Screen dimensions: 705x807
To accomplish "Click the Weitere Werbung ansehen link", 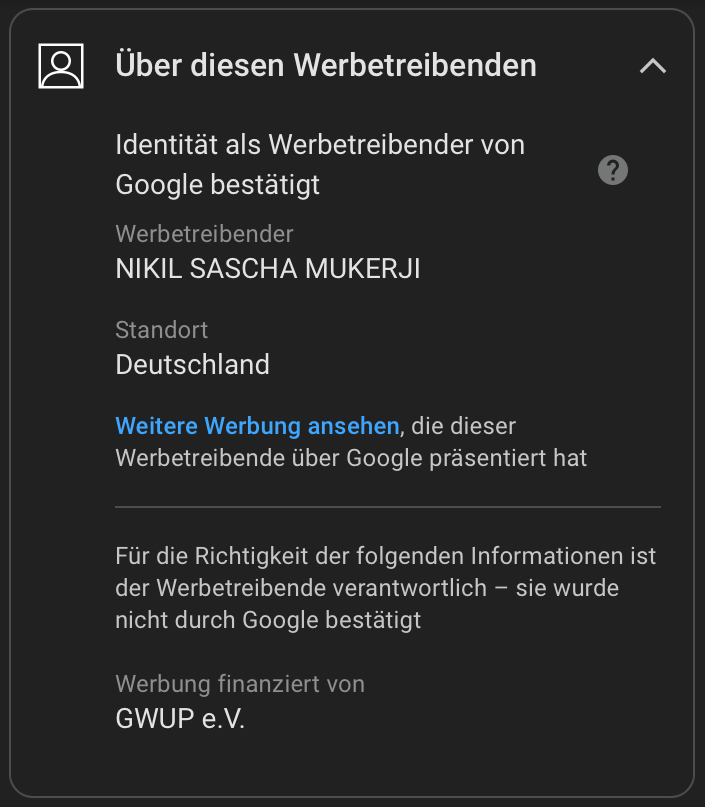I will tap(257, 426).
